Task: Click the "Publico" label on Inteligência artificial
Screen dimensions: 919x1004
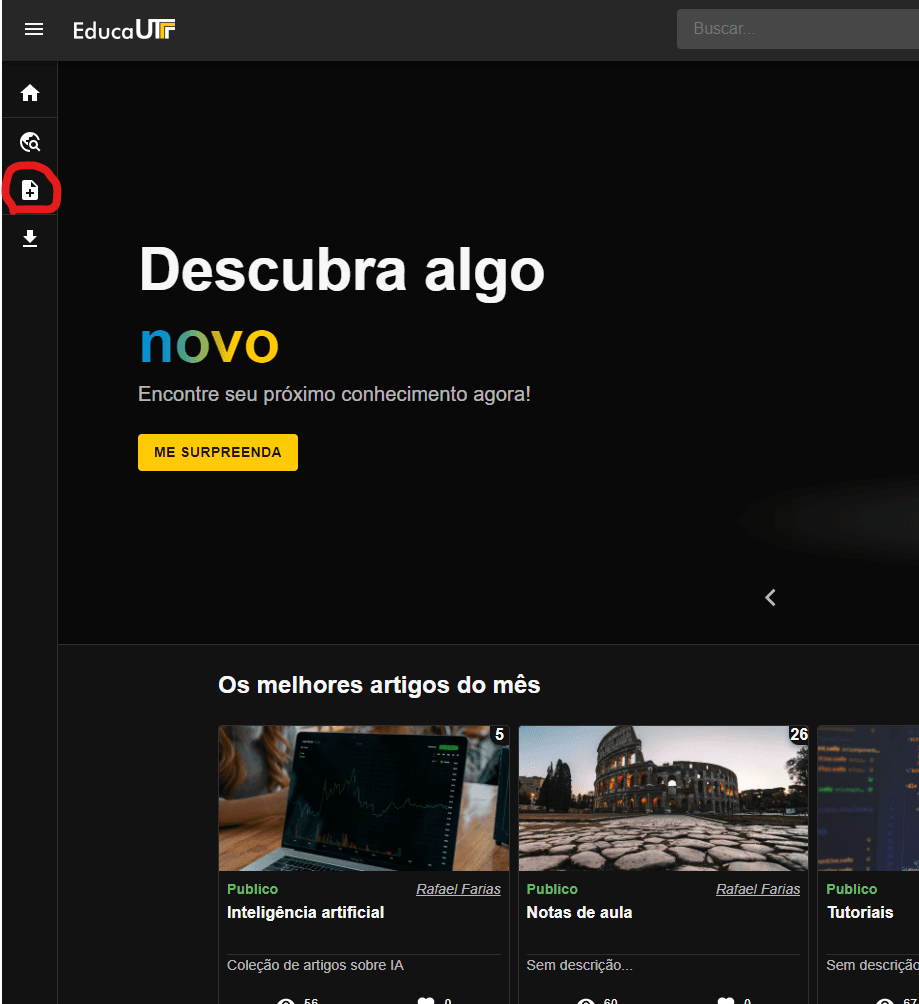Action: point(252,889)
